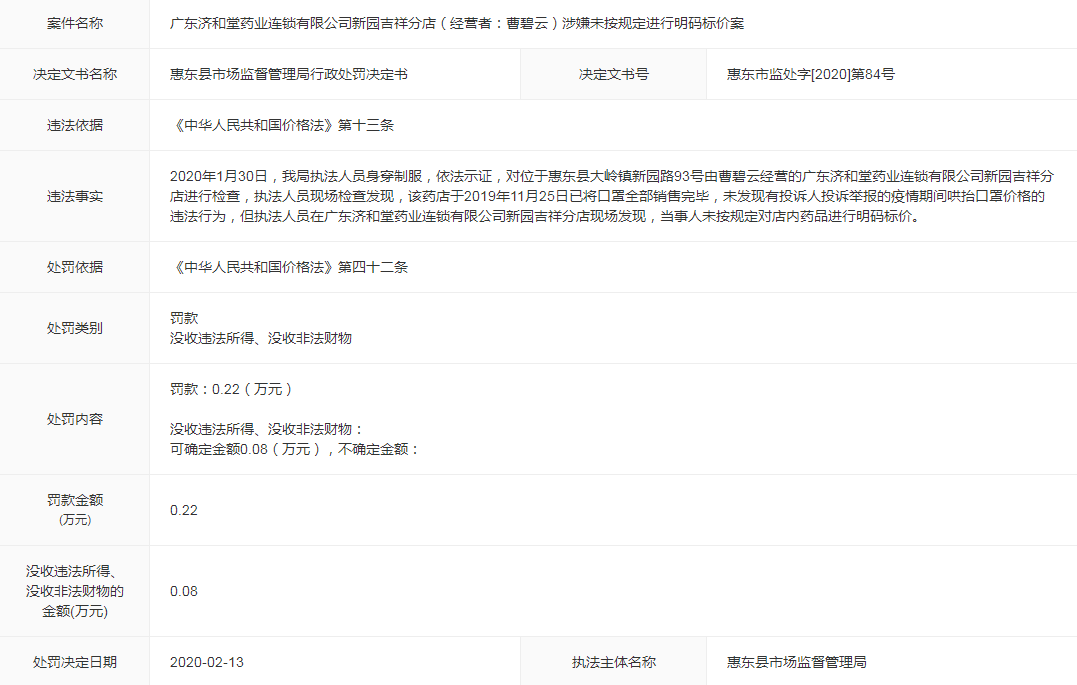Click the "违法事实" row label
This screenshot has width=1077, height=685.
pyautogui.click(x=75, y=196)
